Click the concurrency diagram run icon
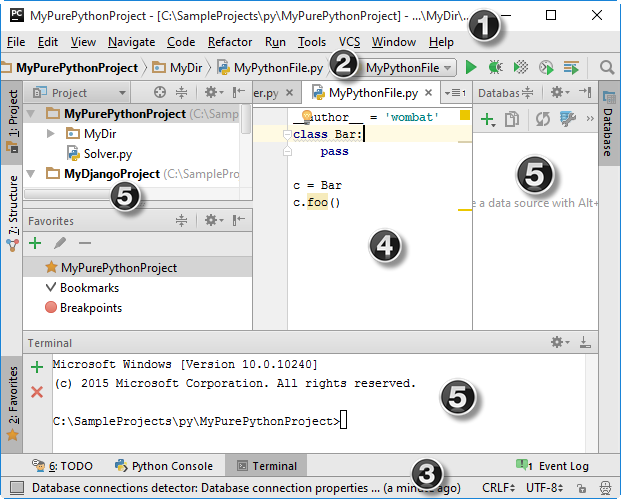The width and height of the screenshot is (621, 499). tap(571, 67)
